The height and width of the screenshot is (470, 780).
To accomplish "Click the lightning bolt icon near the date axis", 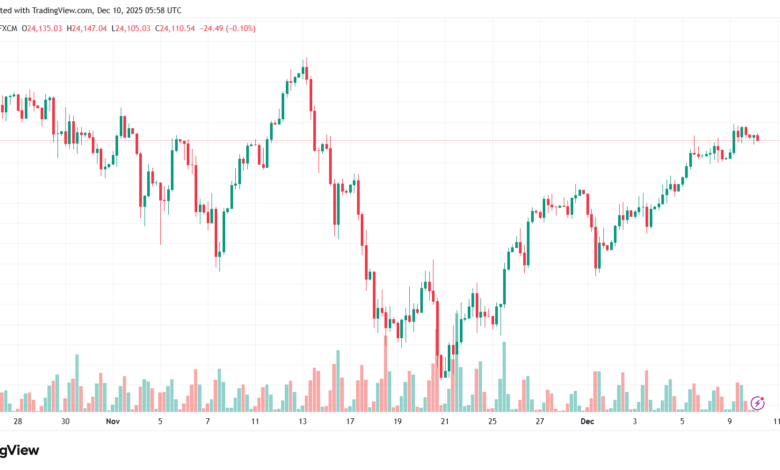I will tap(757, 403).
